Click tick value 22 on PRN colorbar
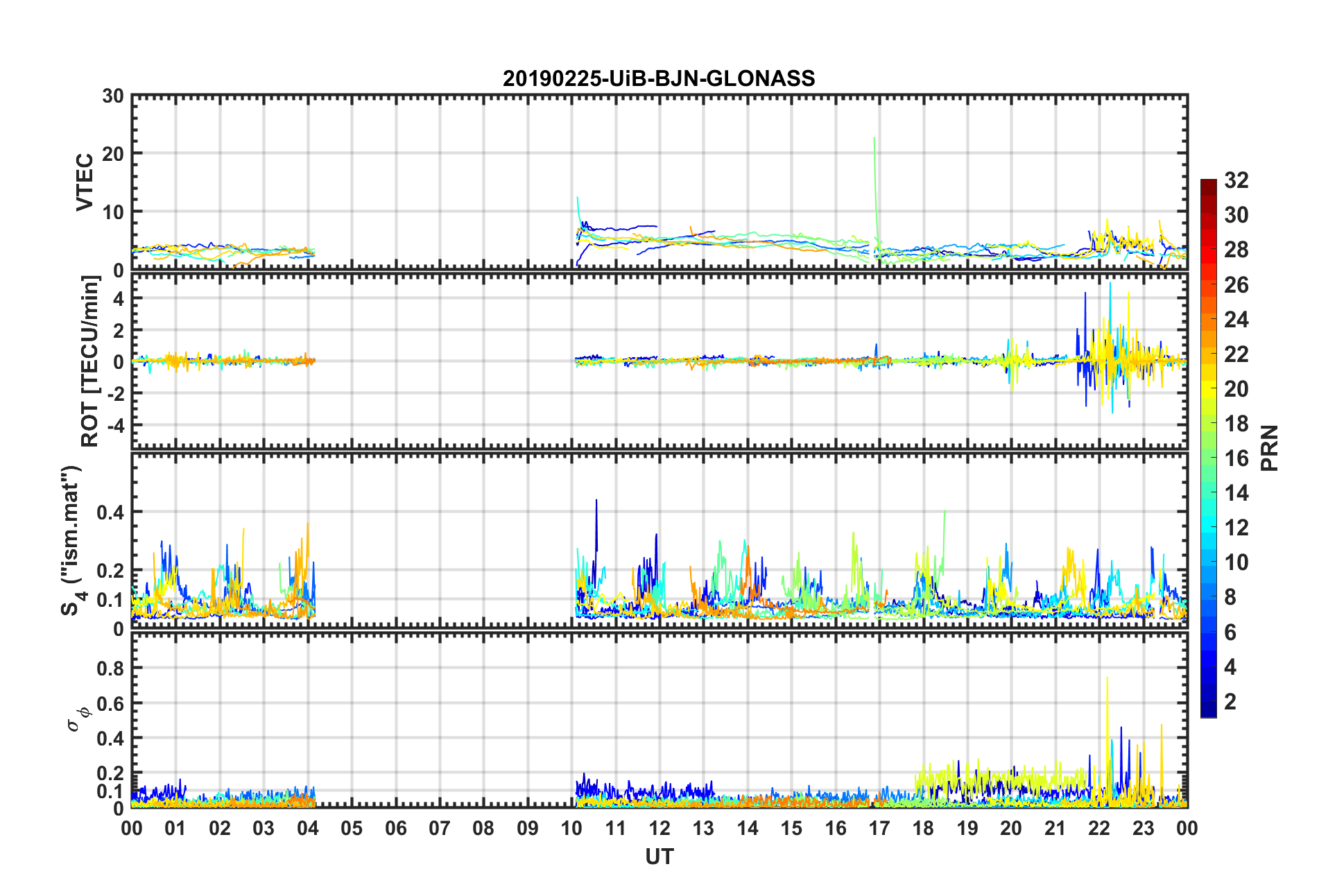The width and height of the screenshot is (1319, 896). (x=1236, y=354)
